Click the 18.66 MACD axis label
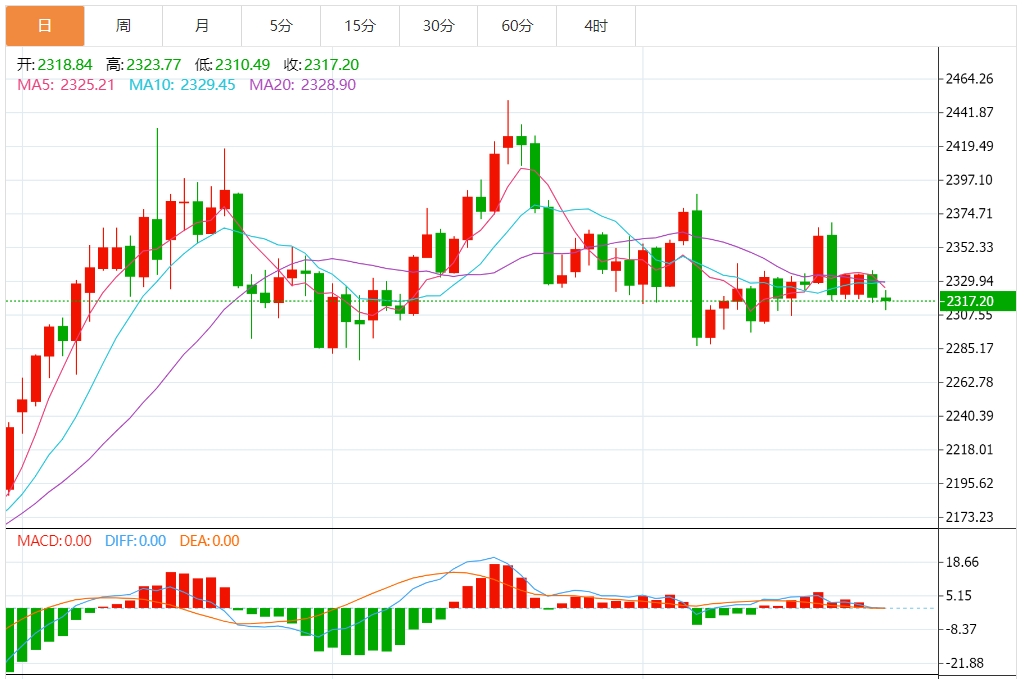The width and height of the screenshot is (1024, 679). [x=962, y=562]
